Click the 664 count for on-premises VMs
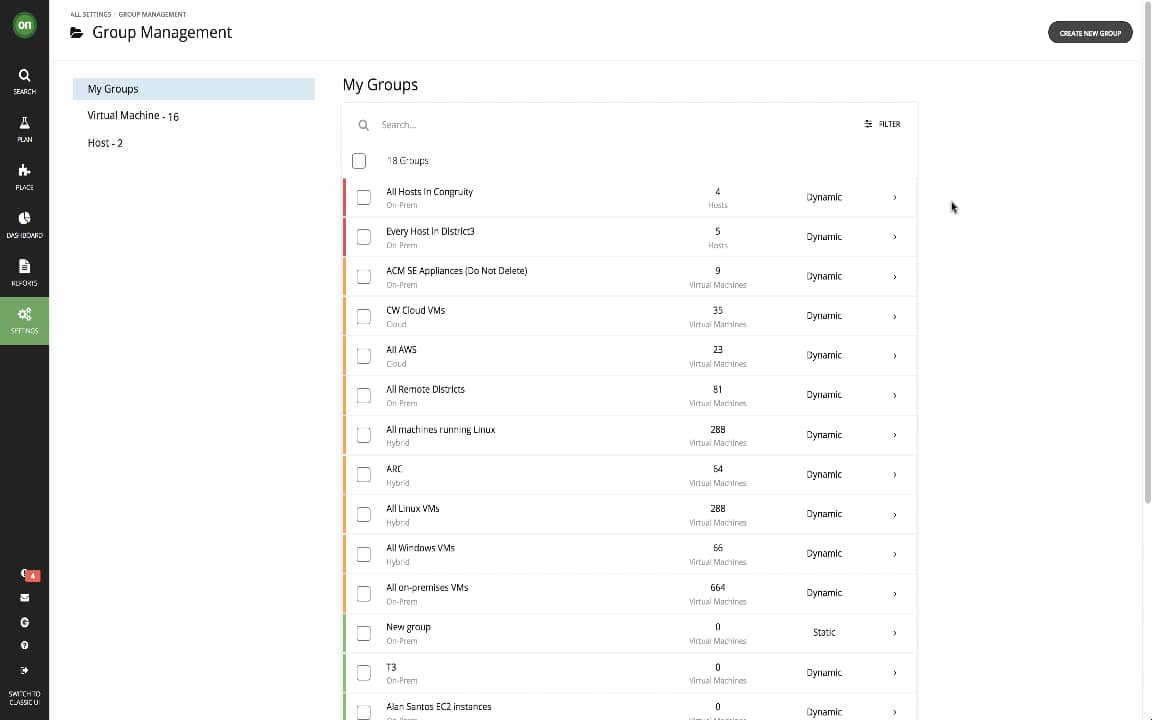The image size is (1152, 720). (717, 588)
